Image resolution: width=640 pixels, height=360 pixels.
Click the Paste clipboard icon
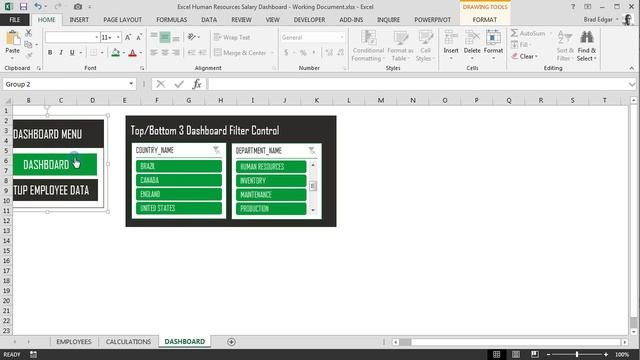pyautogui.click(x=12, y=38)
